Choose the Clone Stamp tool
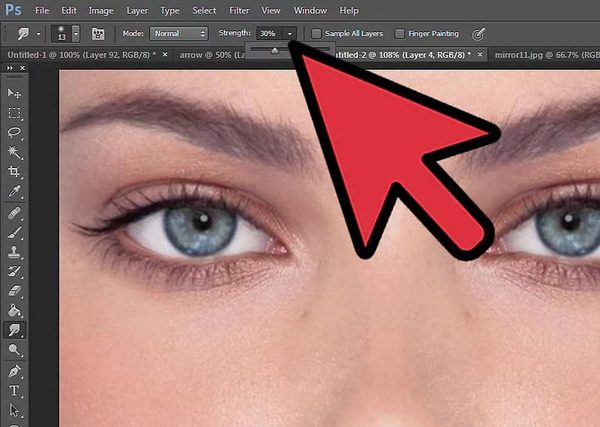This screenshot has height=427, width=600. [14, 252]
